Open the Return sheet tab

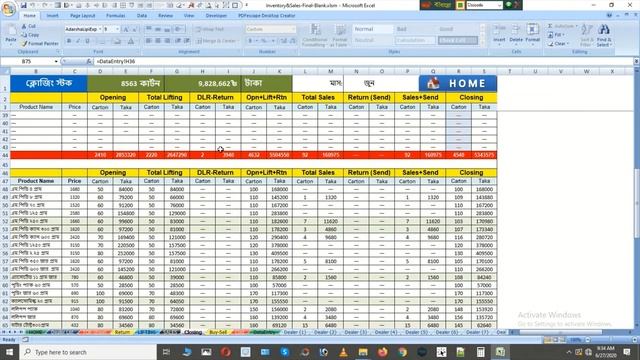(x=122, y=332)
